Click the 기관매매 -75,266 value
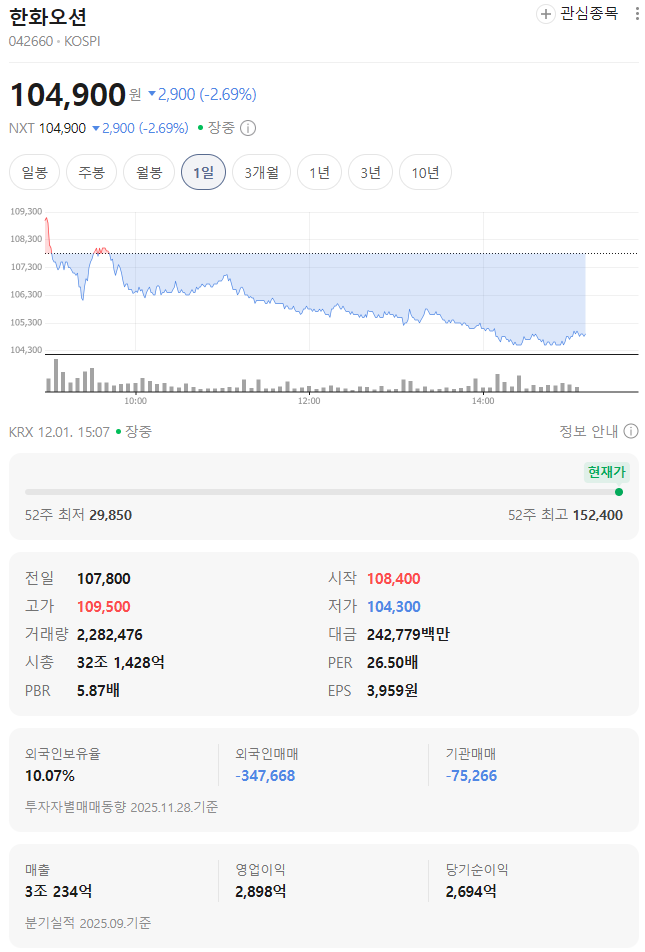The width and height of the screenshot is (645, 952). point(471,775)
